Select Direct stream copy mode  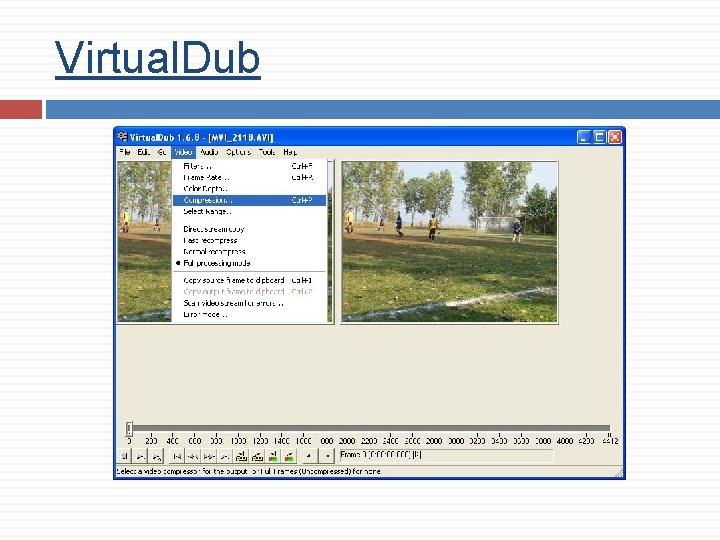click(249, 229)
